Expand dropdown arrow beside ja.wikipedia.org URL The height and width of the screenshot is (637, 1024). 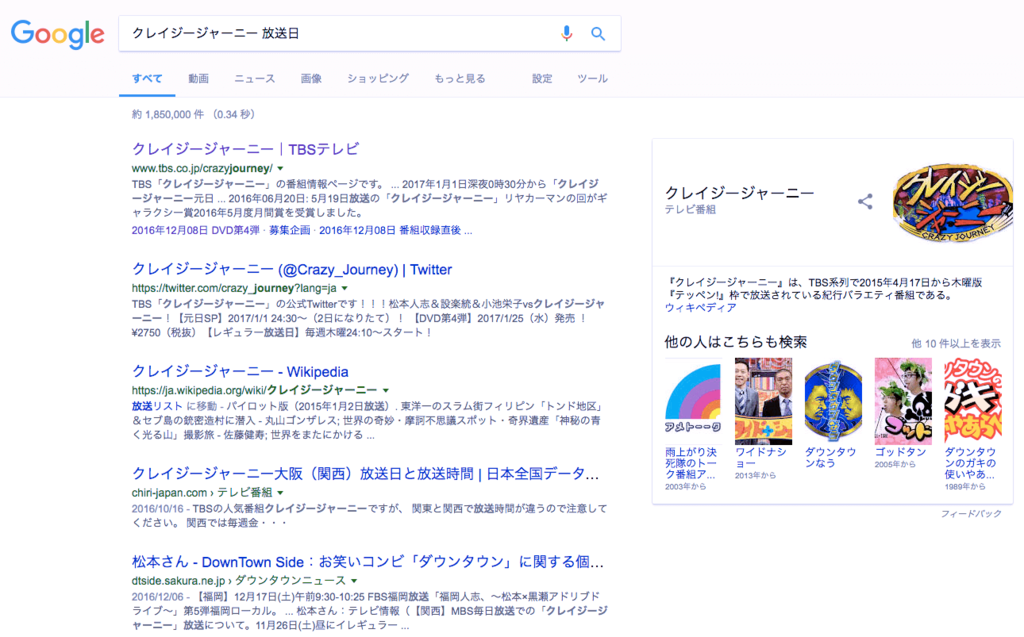(x=386, y=390)
